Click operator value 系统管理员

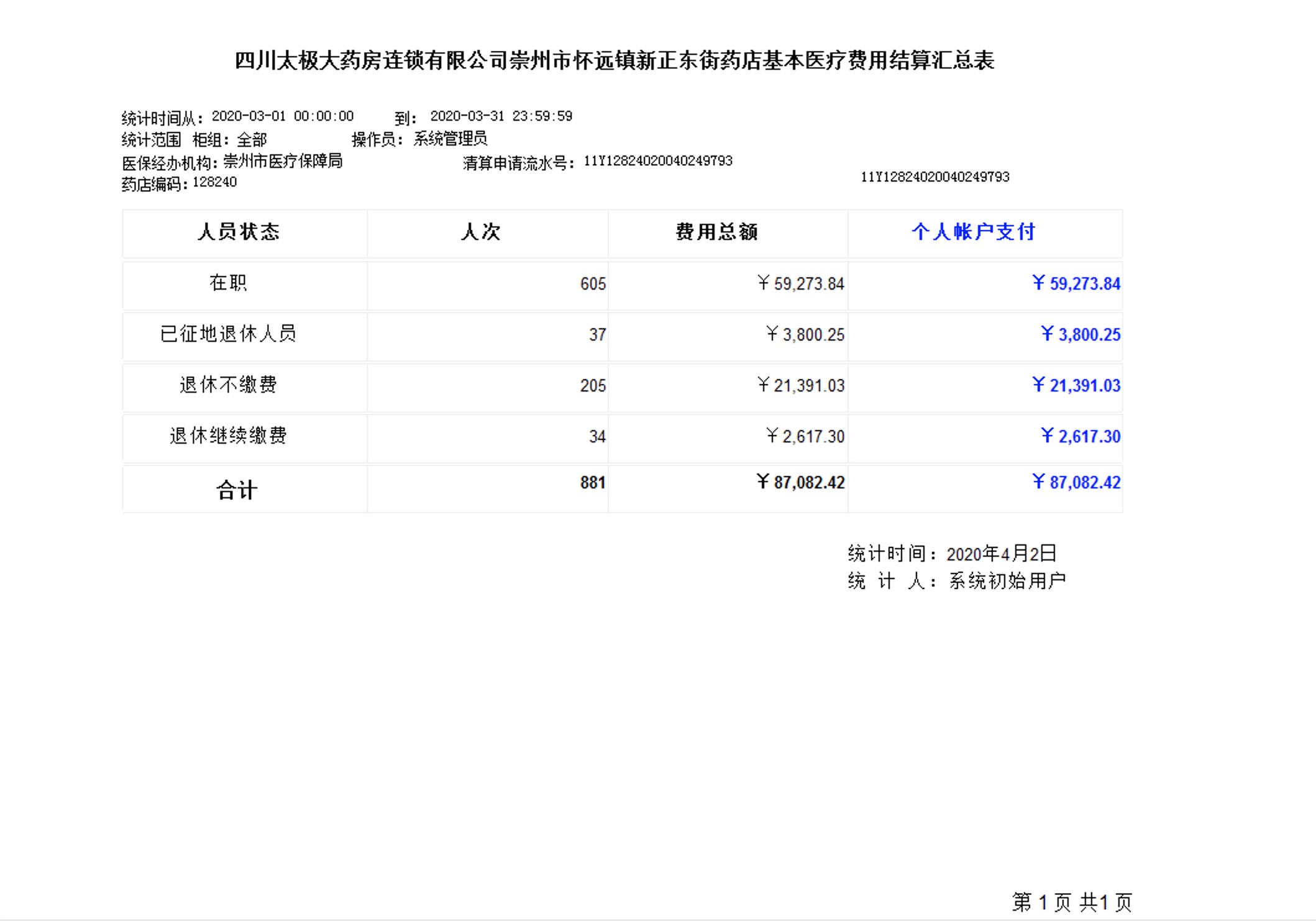[x=450, y=139]
